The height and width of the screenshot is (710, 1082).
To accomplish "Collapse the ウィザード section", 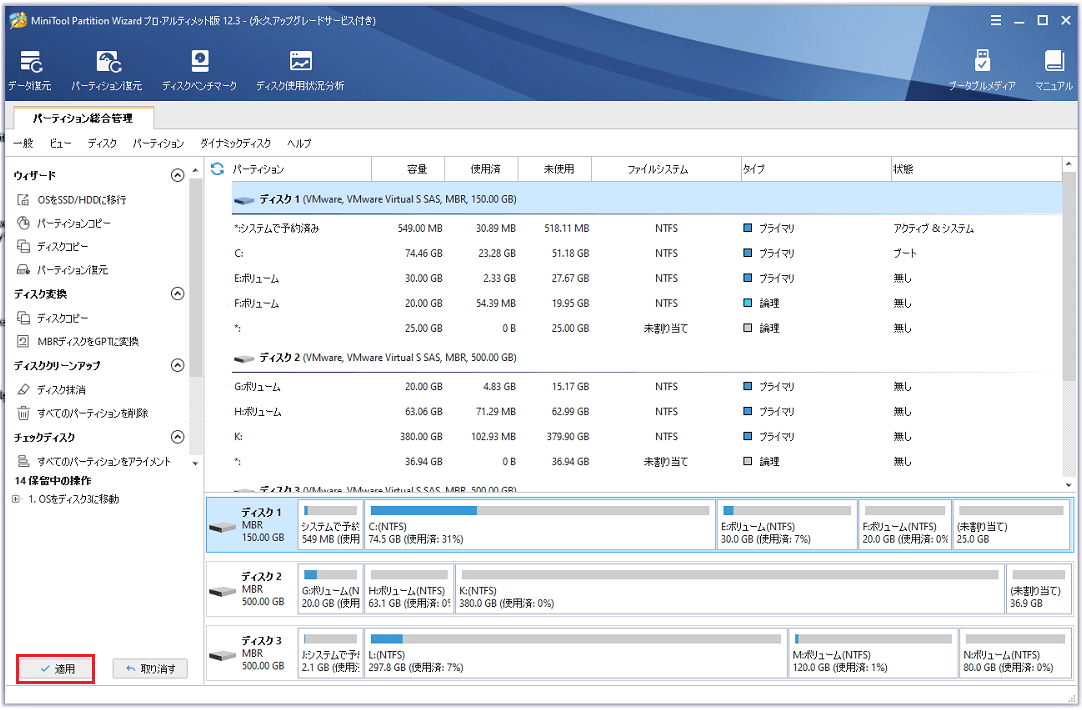I will click(x=178, y=175).
